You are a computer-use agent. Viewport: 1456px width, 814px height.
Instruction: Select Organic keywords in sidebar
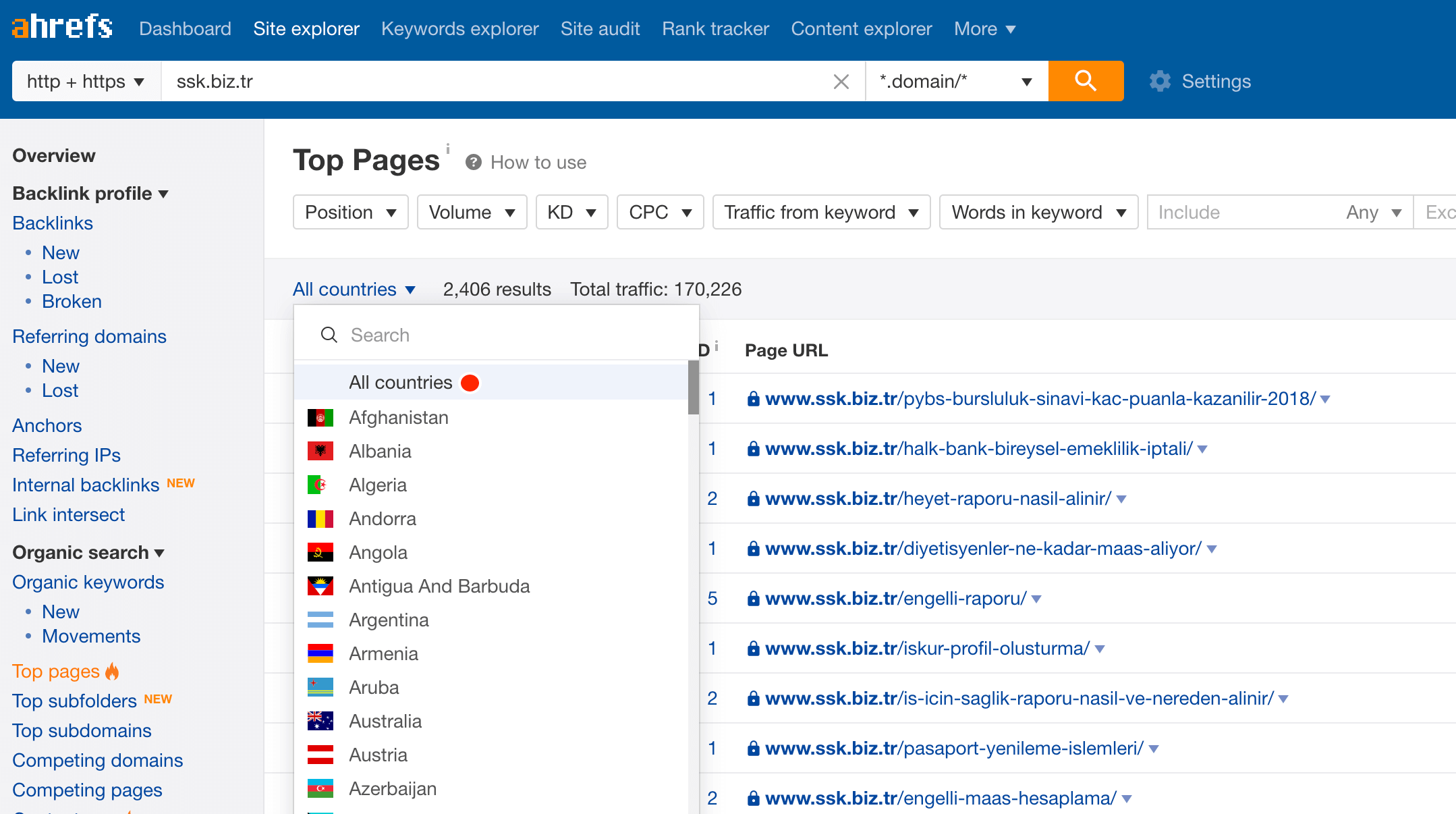click(x=87, y=581)
